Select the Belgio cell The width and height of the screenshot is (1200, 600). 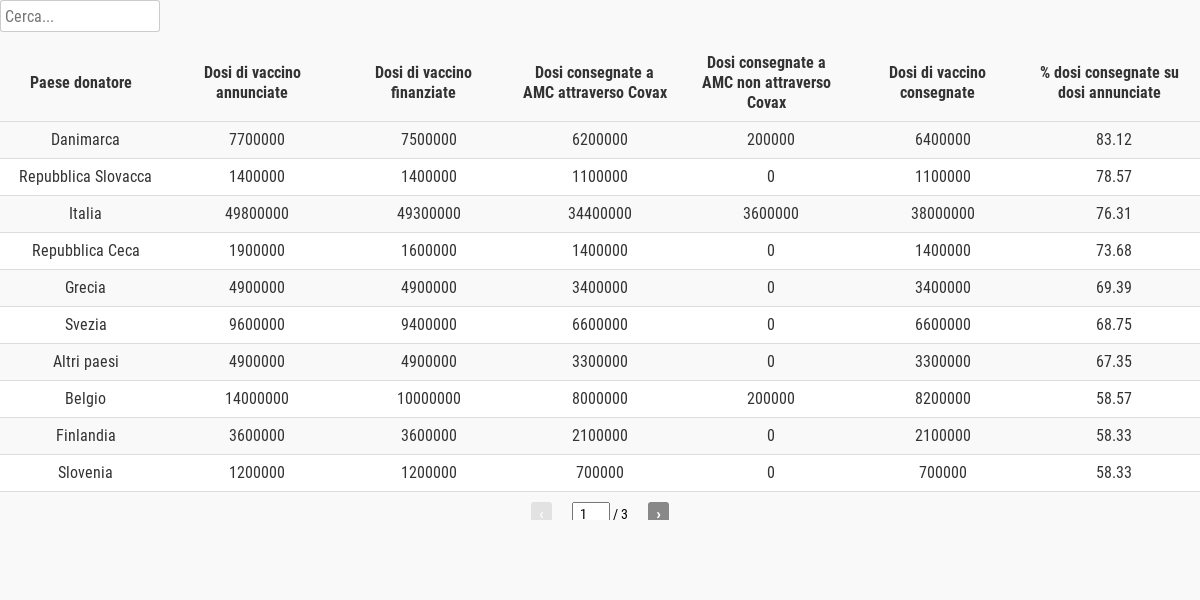[x=85, y=399]
